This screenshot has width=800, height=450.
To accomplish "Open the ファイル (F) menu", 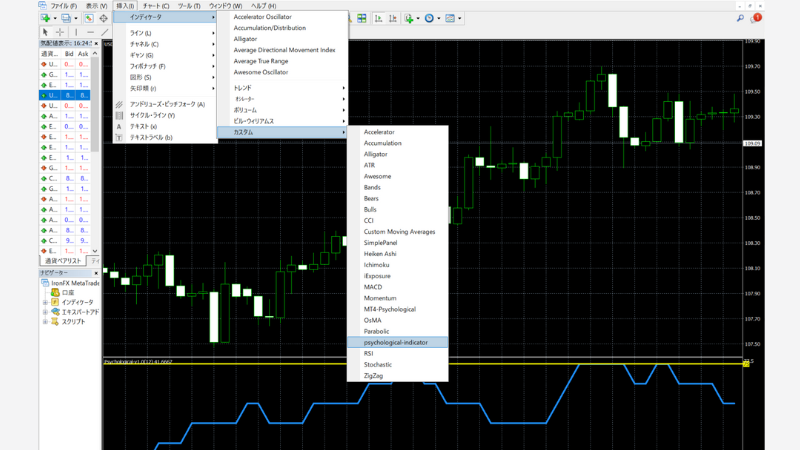I will pos(63,6).
